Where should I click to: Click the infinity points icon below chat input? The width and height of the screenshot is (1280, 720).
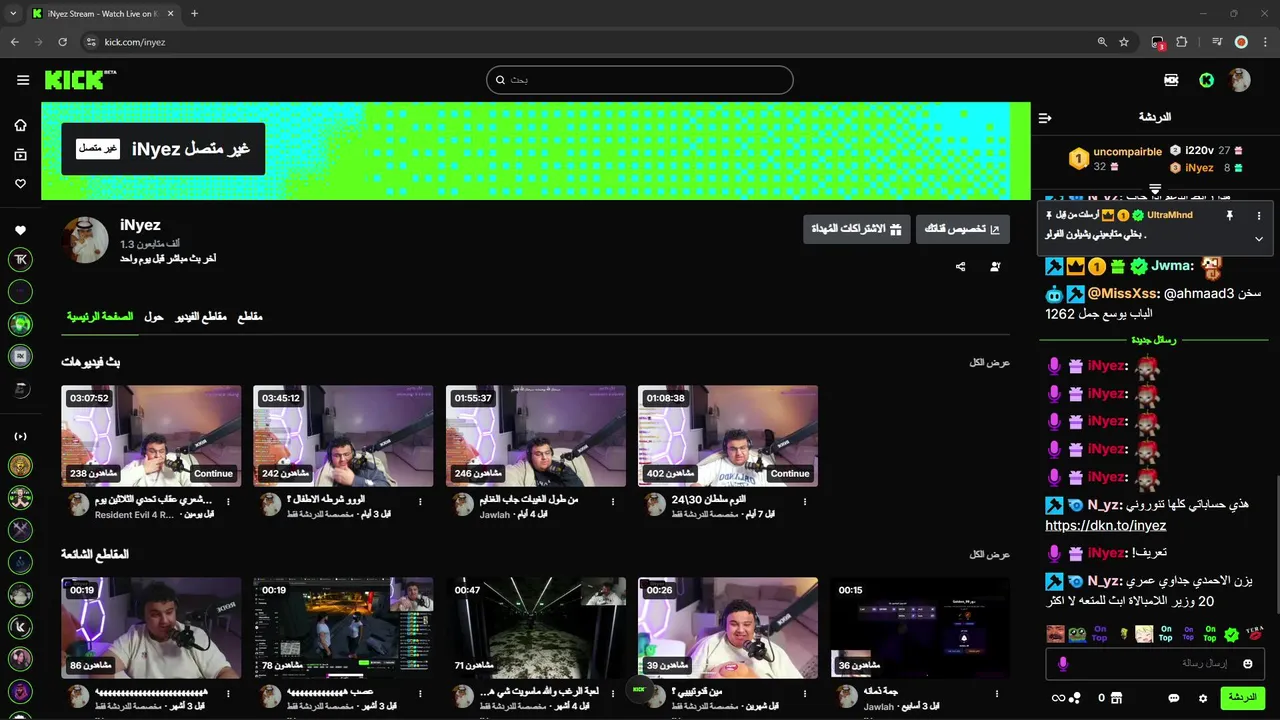1066,698
